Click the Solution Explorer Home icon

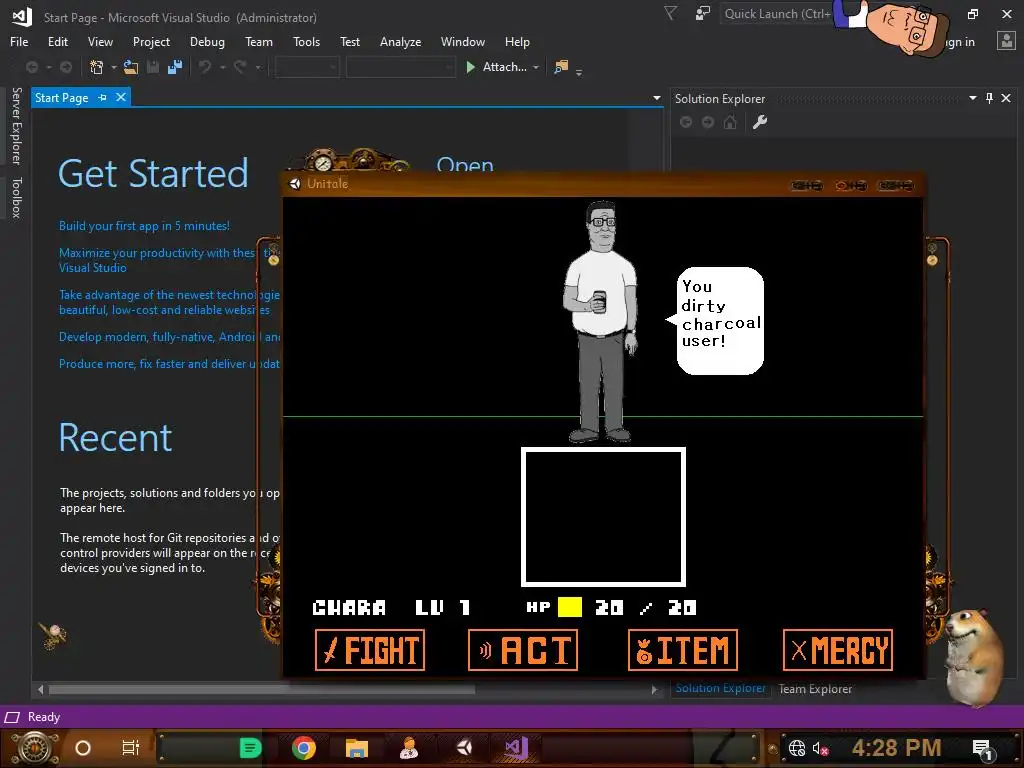tap(730, 122)
